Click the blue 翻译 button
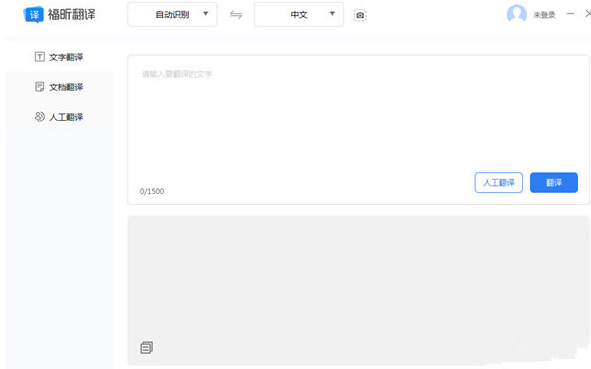 554,182
